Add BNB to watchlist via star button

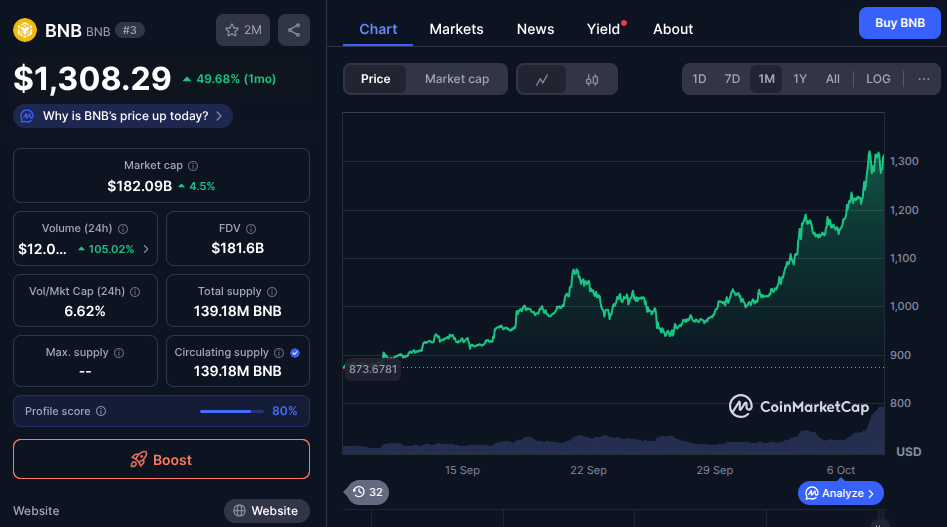coord(243,30)
